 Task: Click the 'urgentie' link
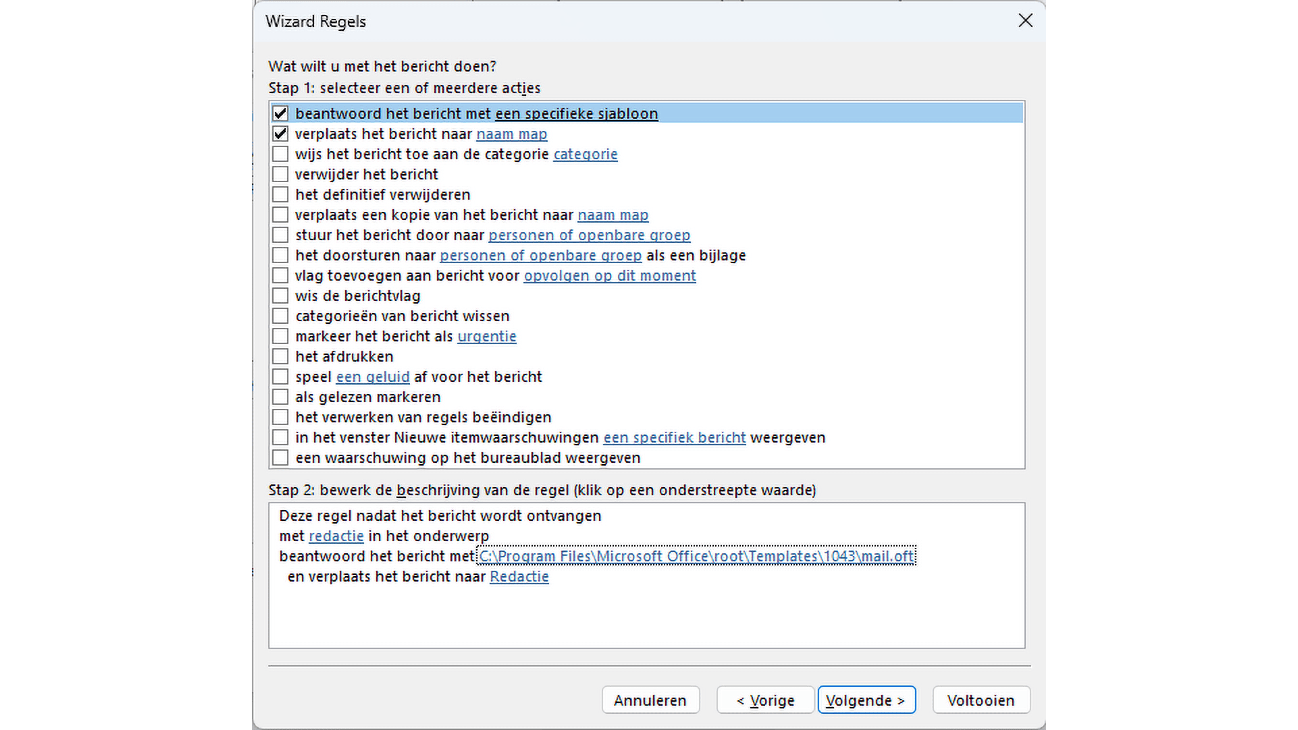tap(487, 336)
